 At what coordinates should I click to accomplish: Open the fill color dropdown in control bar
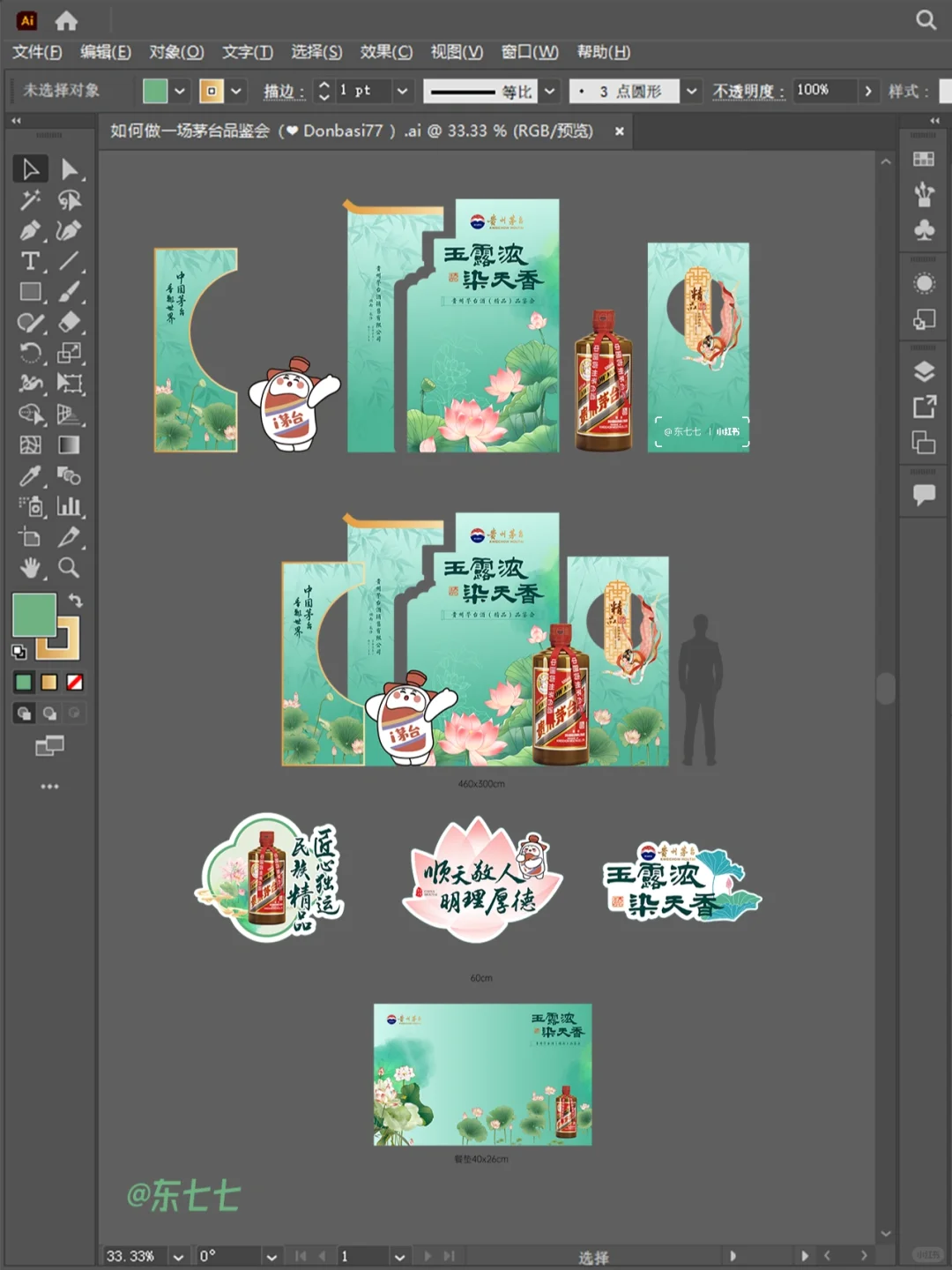point(180,91)
